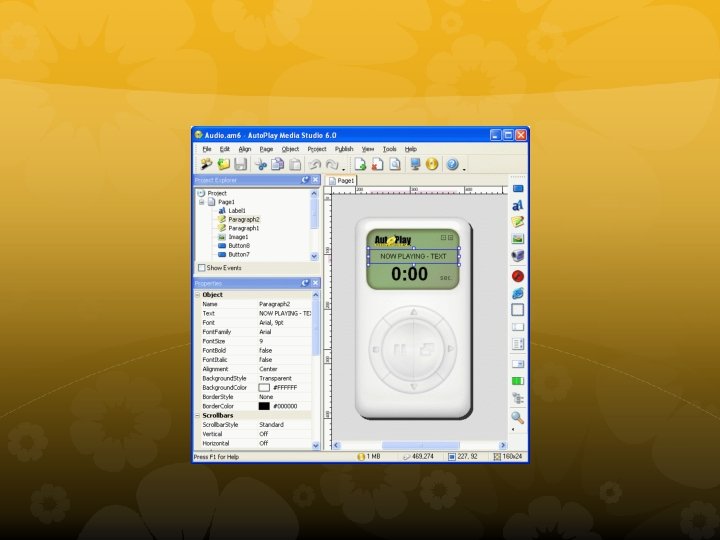
Task: Open the Edit menu
Action: 225,149
